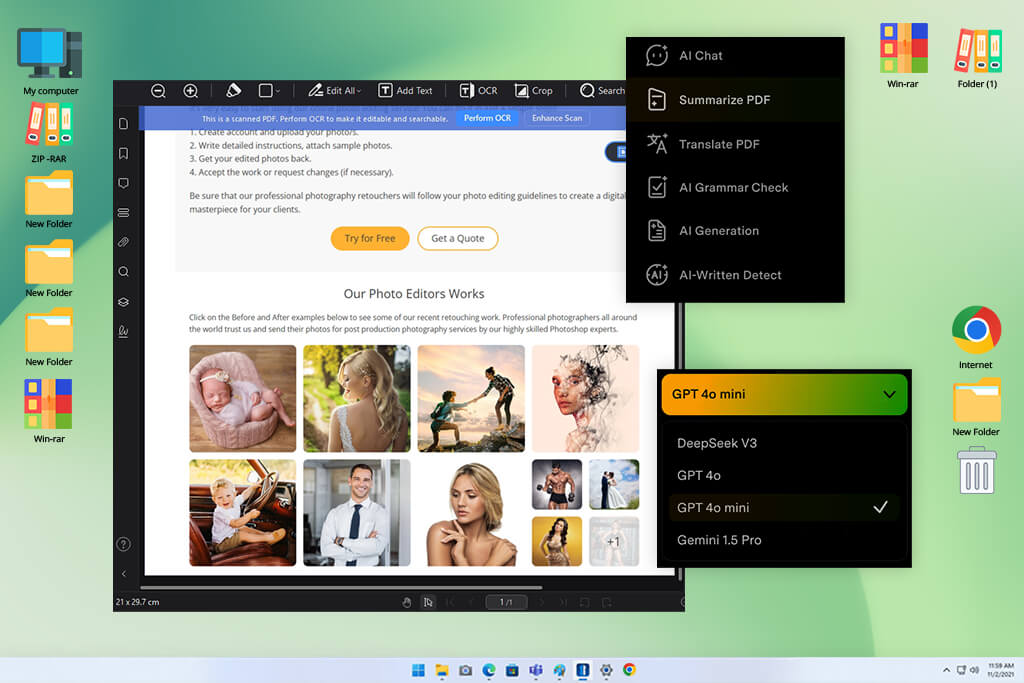Screen dimensions: 1024x683
Task: Click the Try for Free button
Action: click(370, 238)
